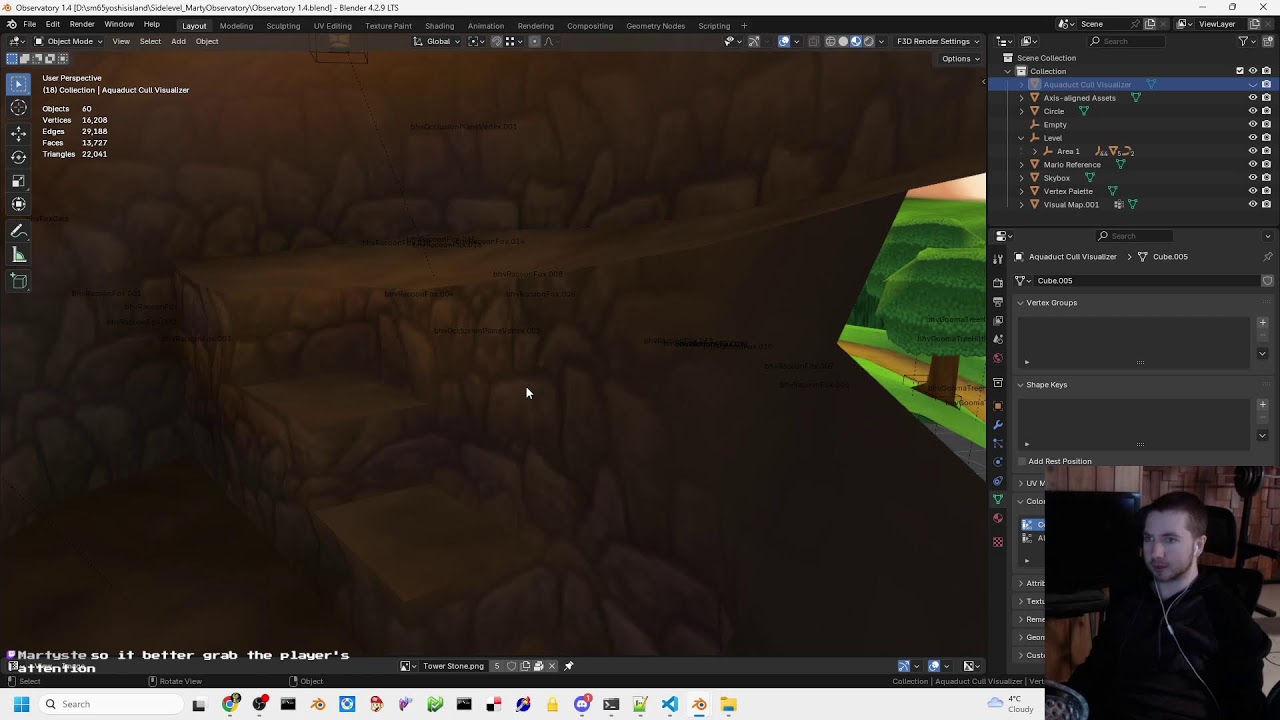Open the Scene properties tab
The image size is (1280, 720).
tap(998, 339)
